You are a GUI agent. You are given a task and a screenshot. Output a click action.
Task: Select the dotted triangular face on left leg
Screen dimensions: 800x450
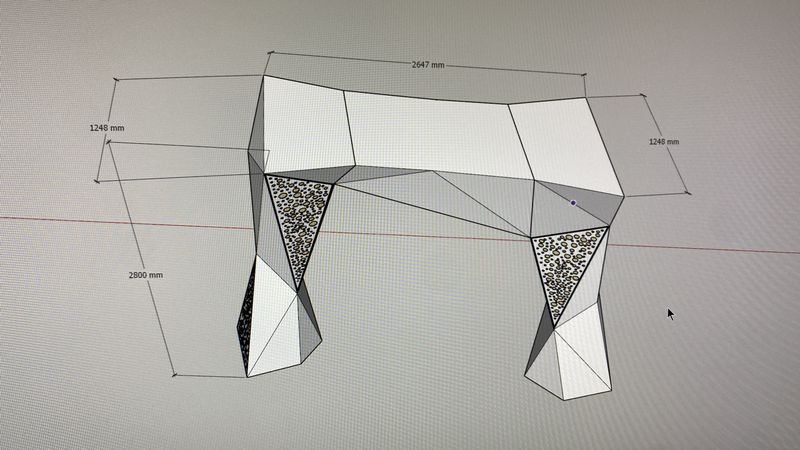(299, 217)
